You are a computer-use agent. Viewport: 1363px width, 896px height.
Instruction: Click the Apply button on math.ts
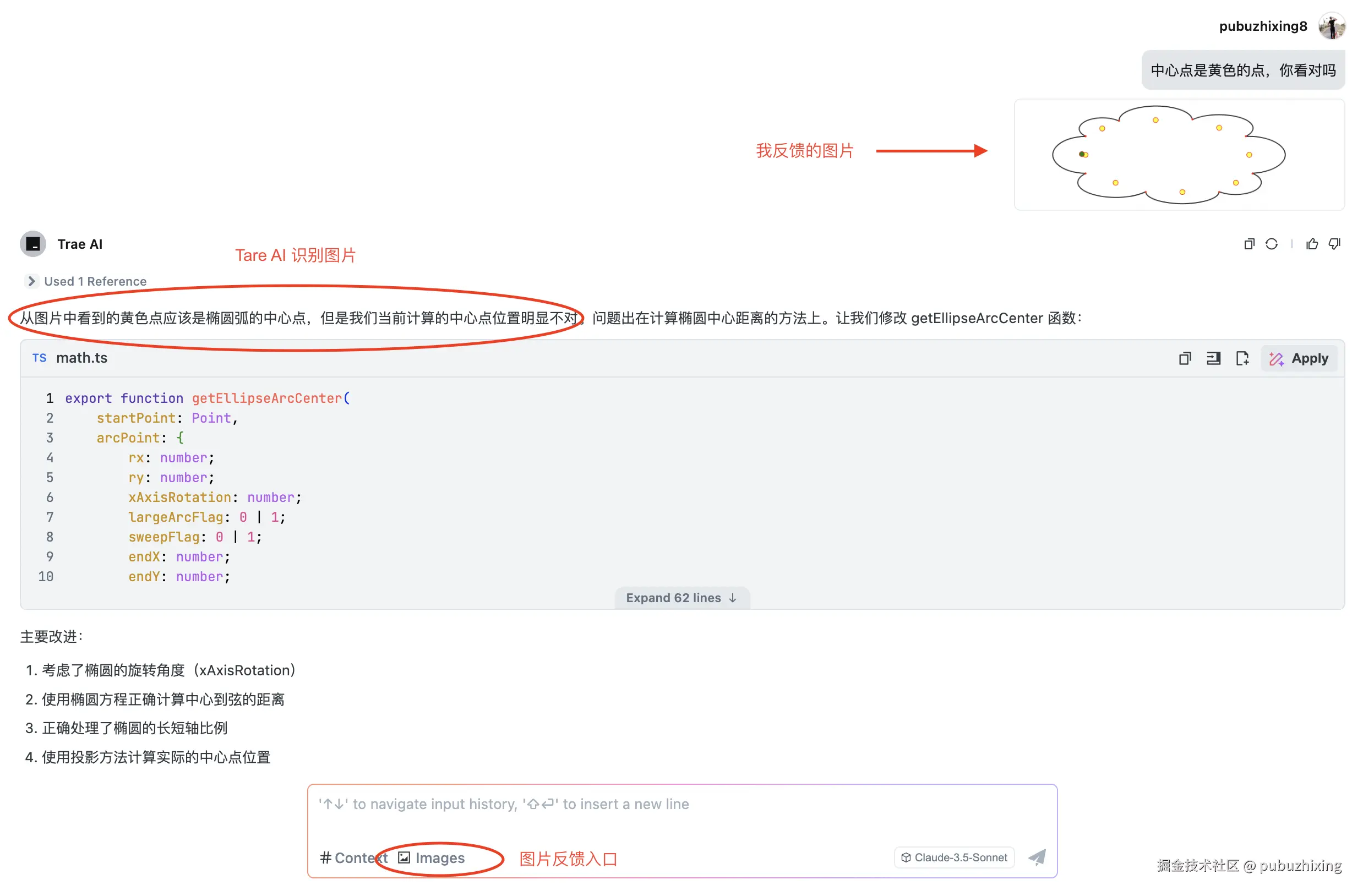(x=1298, y=358)
